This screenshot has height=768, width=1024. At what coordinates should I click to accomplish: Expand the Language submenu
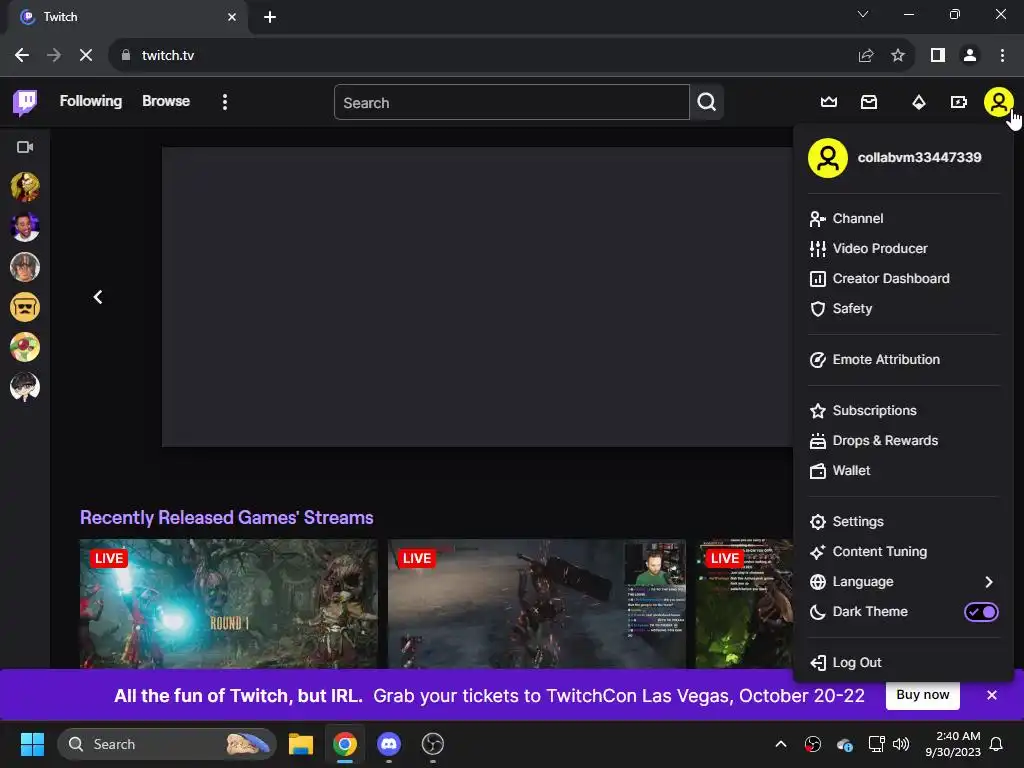[903, 582]
